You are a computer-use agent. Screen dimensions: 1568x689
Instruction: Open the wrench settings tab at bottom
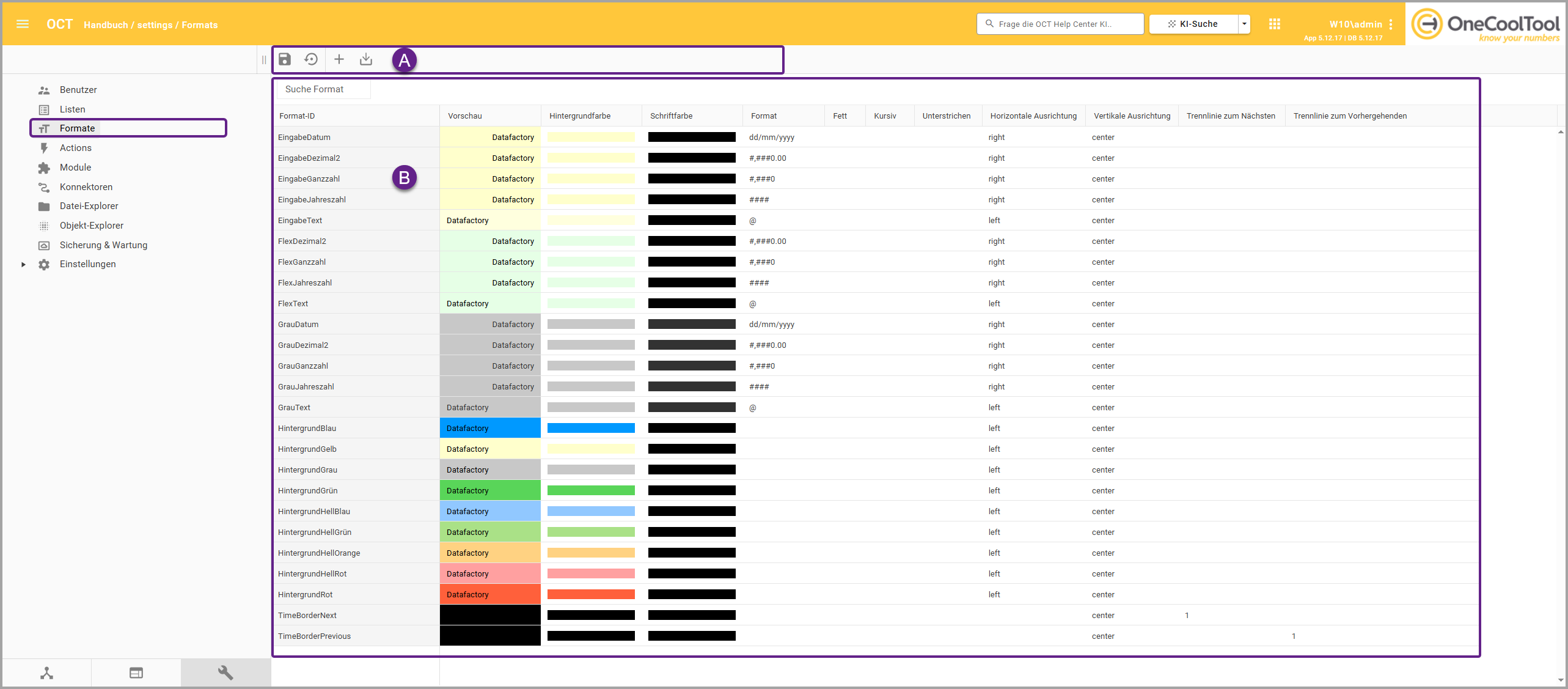point(225,672)
